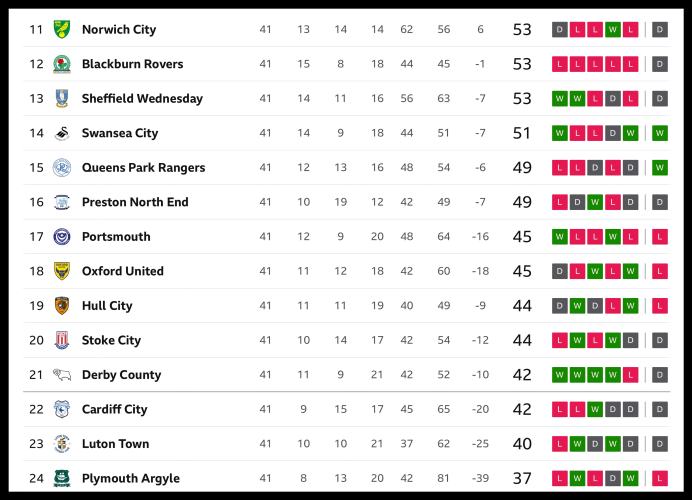Click the Queens Park Rangers badge
Screen dimensions: 692x500
(x=62, y=168)
